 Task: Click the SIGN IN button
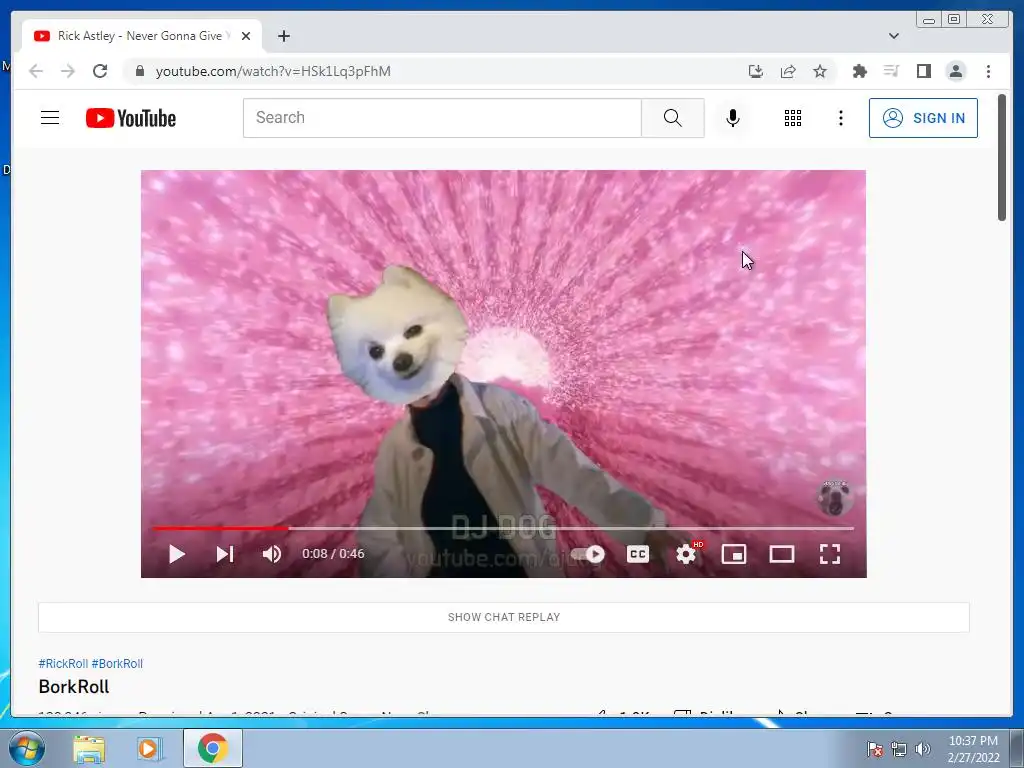[923, 118]
